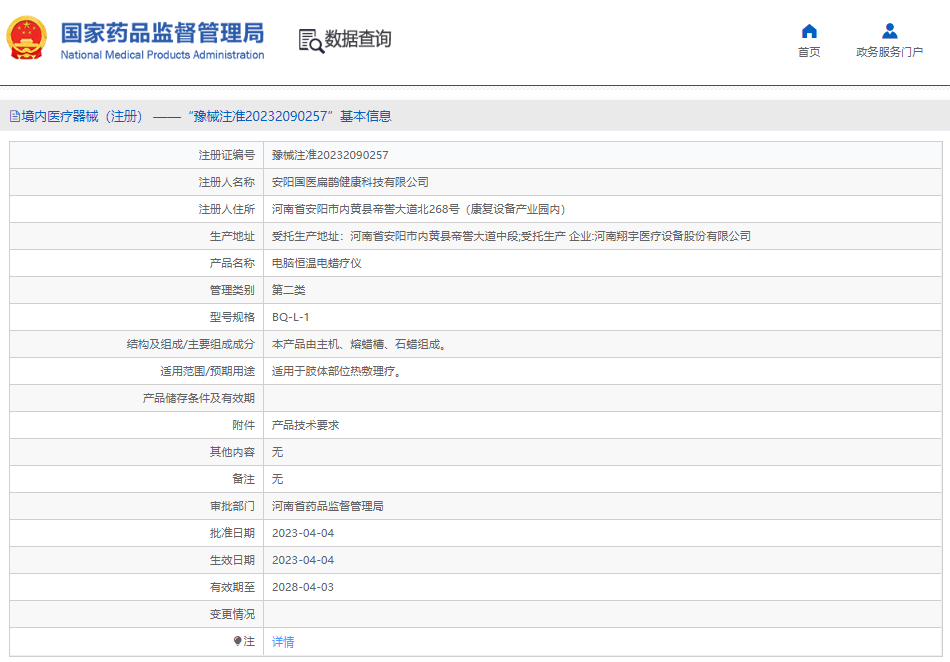This screenshot has height=662, width=950.
Task: Click the 有效期至 row label
Action: pyautogui.click(x=232, y=587)
